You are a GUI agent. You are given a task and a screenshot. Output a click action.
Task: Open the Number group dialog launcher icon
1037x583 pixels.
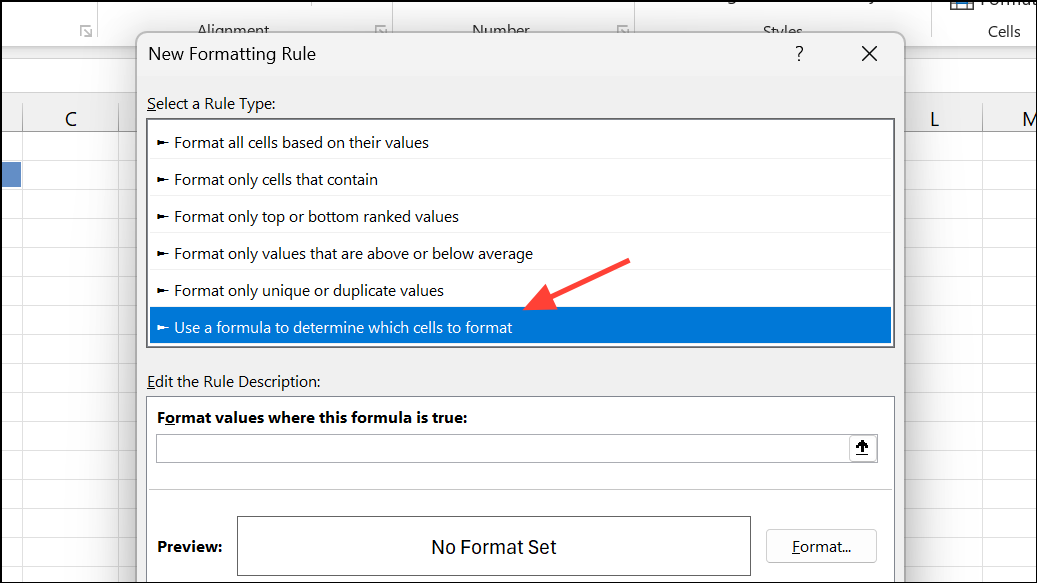[624, 31]
